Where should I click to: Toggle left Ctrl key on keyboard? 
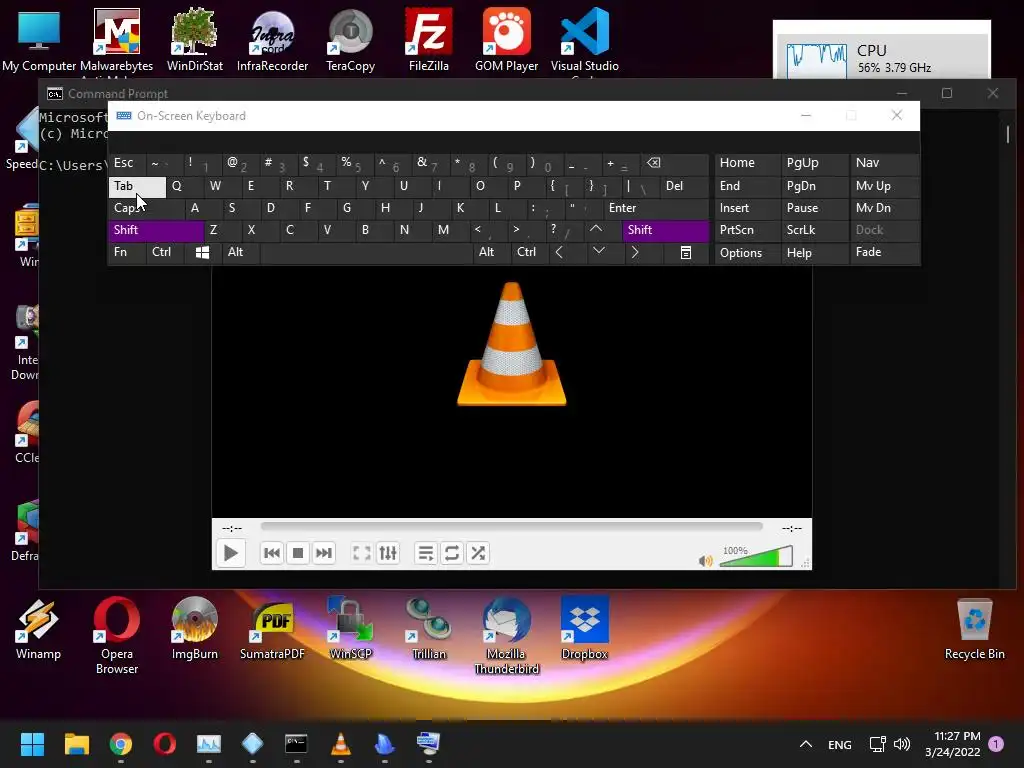tap(166, 252)
